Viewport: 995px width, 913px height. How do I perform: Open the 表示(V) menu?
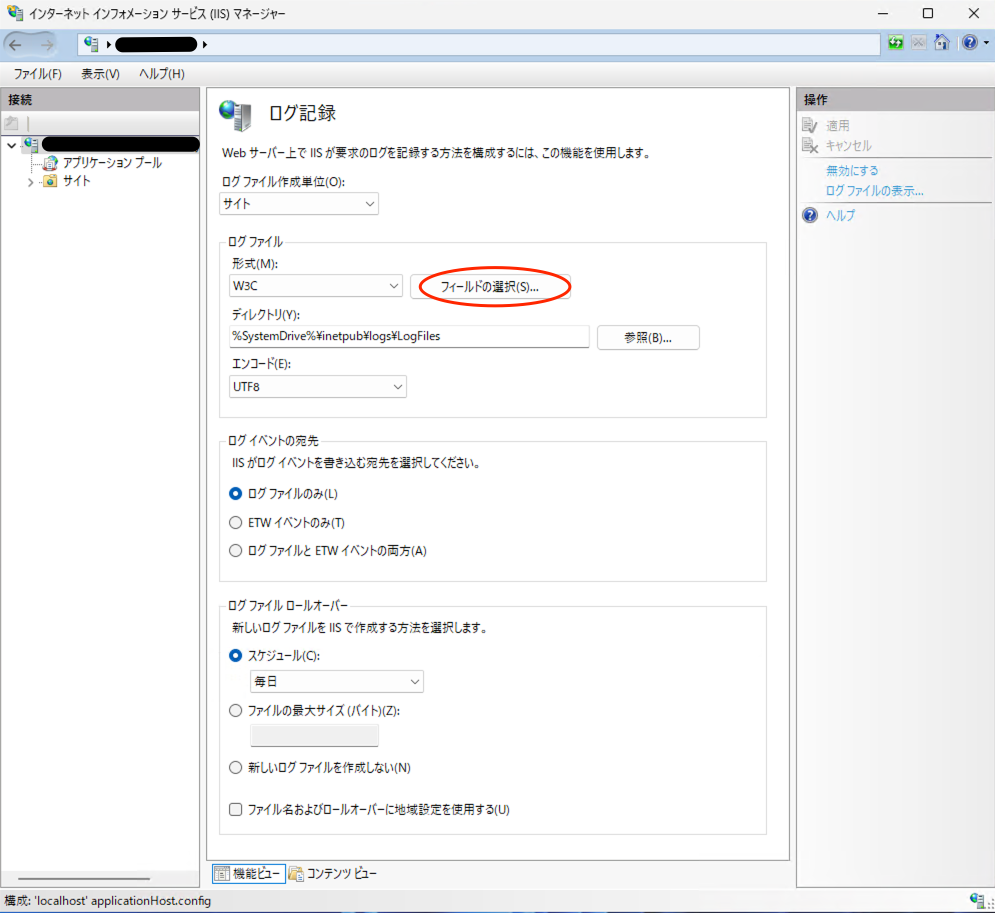coord(100,74)
